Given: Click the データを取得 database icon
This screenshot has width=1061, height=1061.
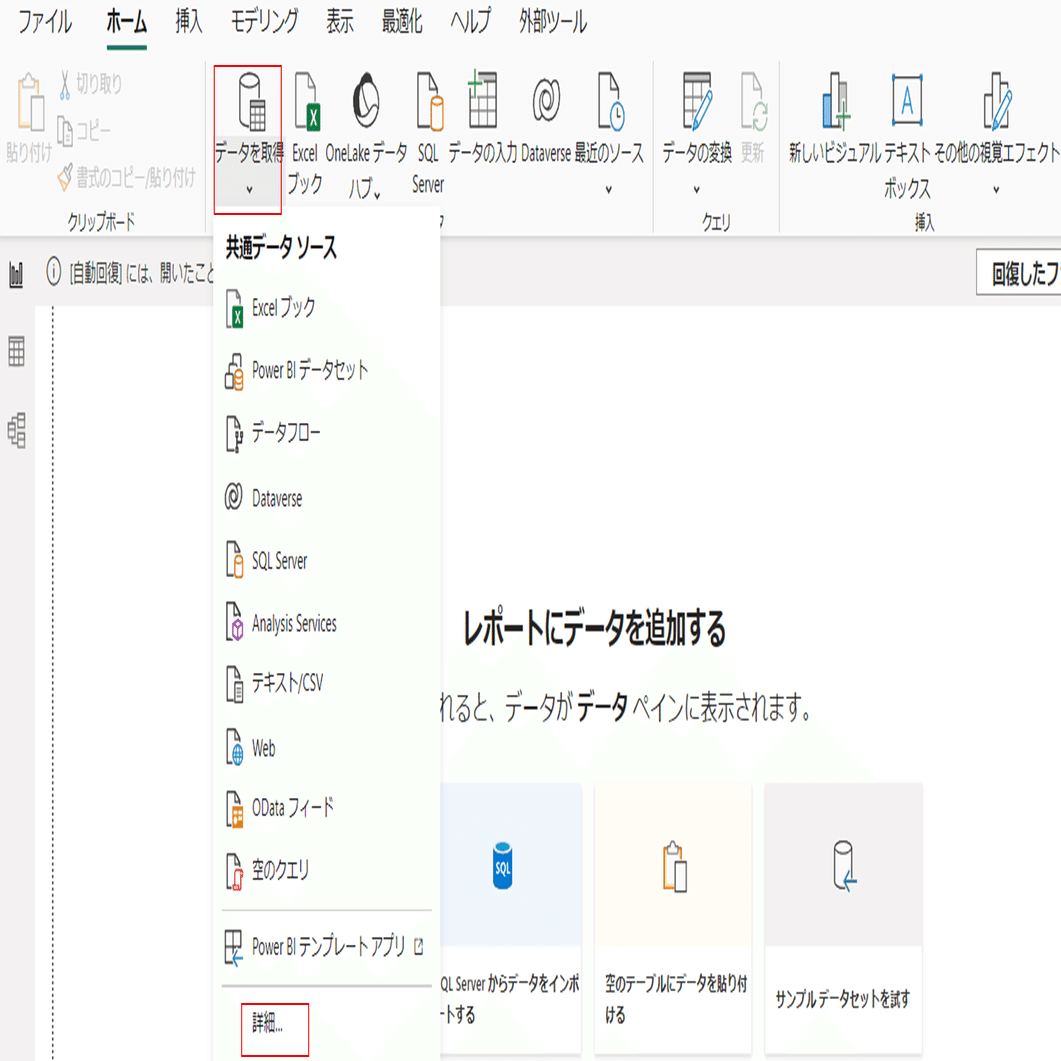Looking at the screenshot, I should coord(250,103).
